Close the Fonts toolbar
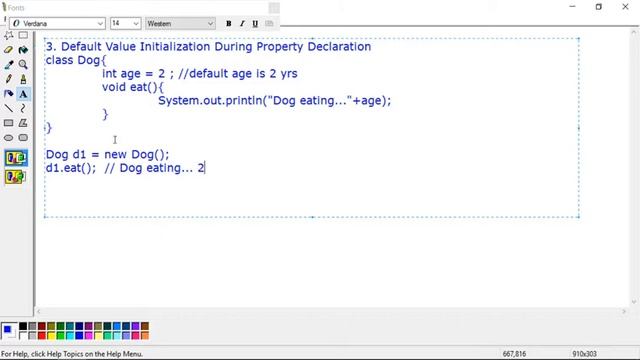The width and height of the screenshot is (640, 360). click(274, 8)
